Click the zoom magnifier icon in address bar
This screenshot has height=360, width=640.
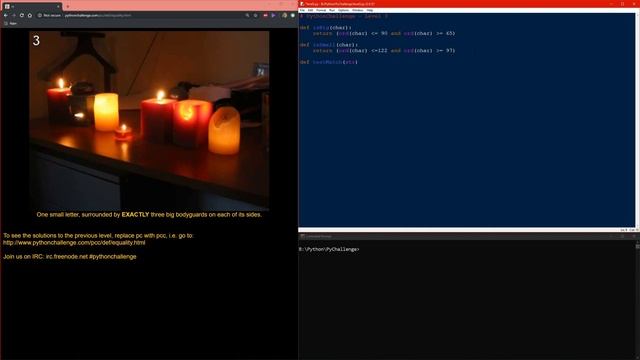click(x=247, y=15)
